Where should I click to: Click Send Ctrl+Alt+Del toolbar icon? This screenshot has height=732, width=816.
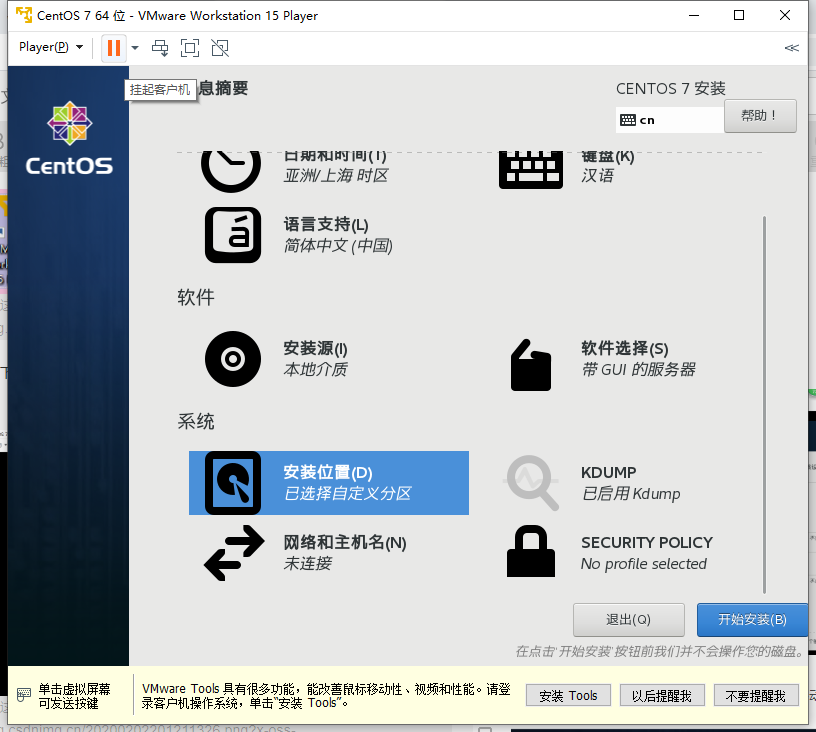click(160, 48)
